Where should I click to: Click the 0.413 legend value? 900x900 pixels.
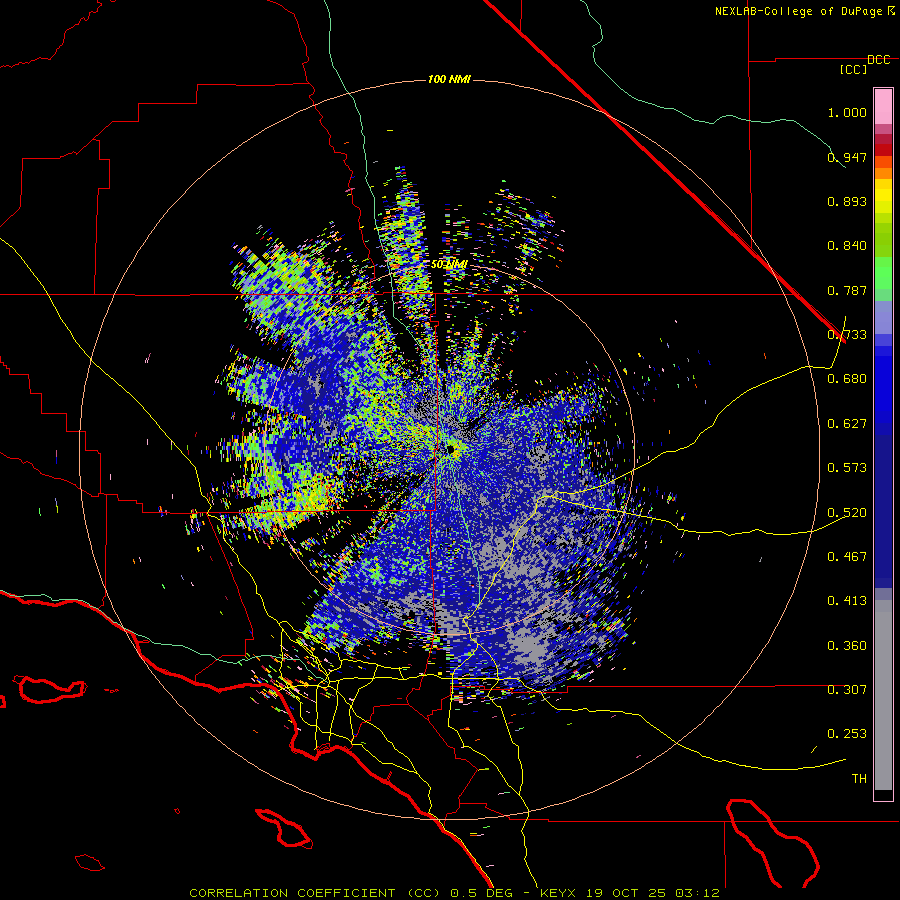[847, 601]
